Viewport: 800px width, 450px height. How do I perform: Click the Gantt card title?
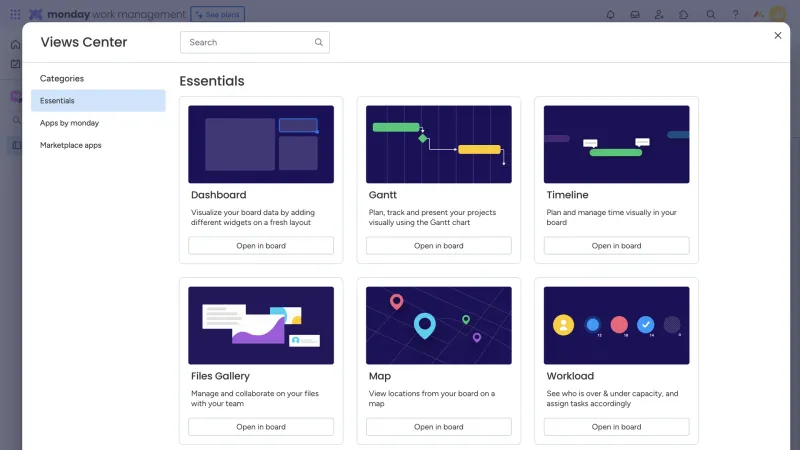point(383,195)
